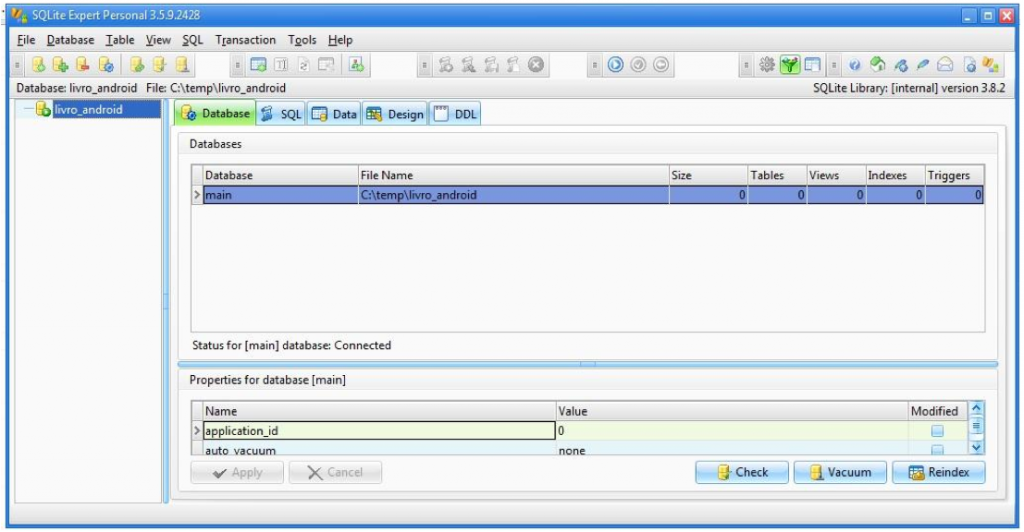
Task: Switch to the Design tab
Action: (395, 114)
